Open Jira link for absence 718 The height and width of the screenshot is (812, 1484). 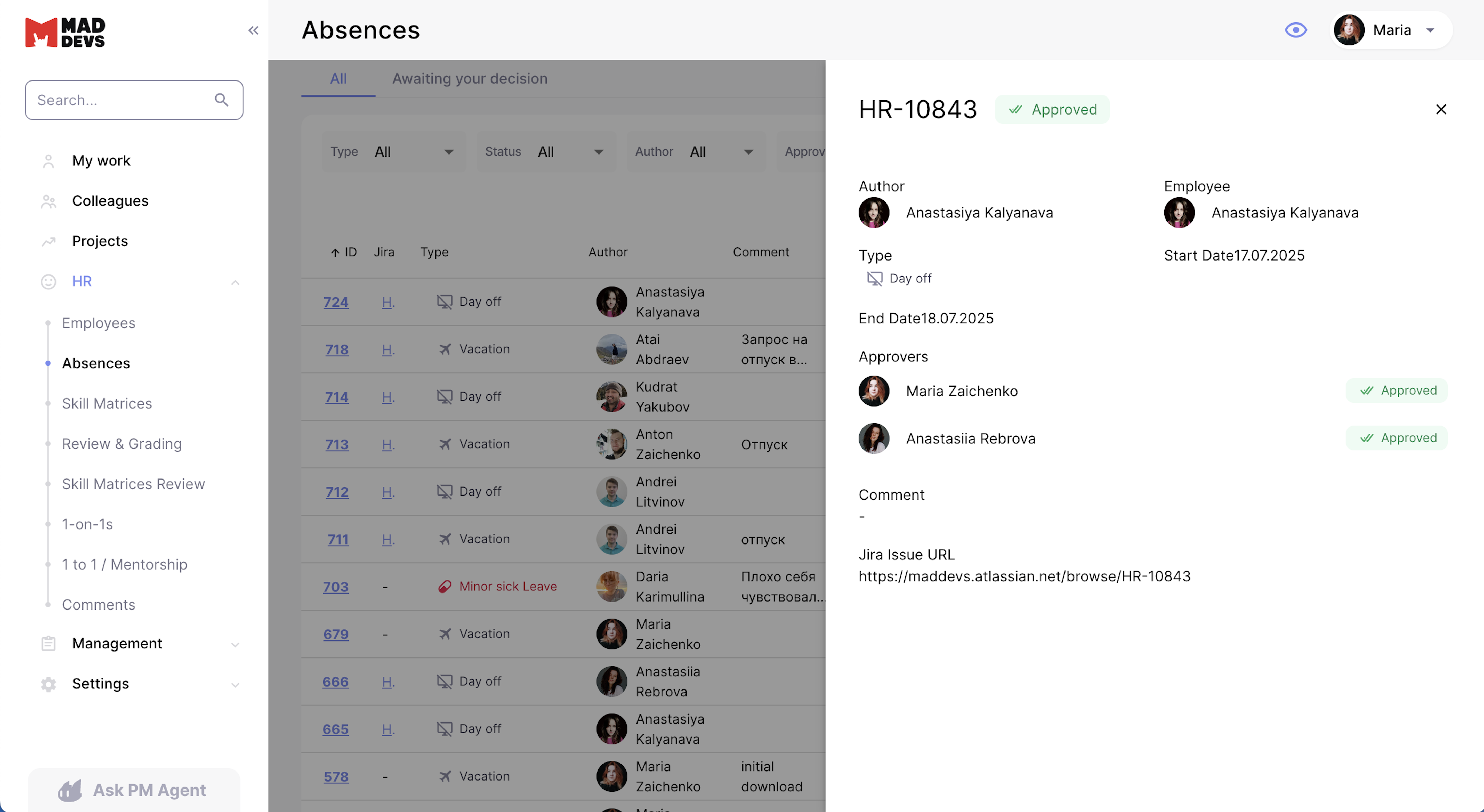pos(388,350)
